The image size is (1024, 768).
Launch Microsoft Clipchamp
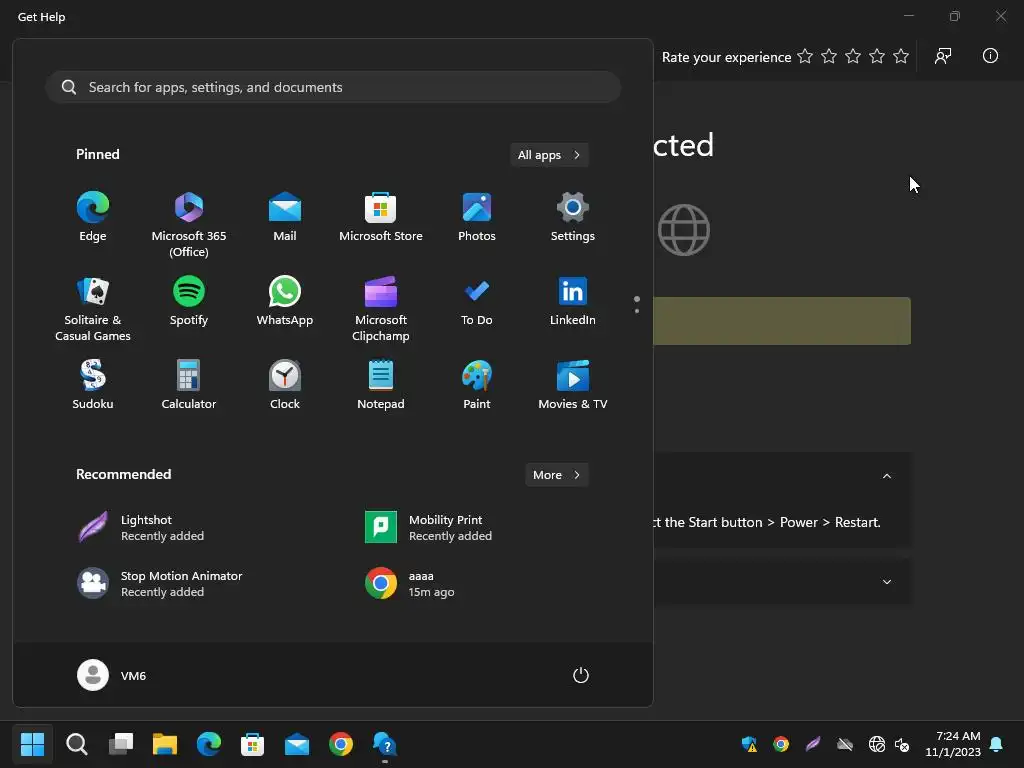coord(381,309)
